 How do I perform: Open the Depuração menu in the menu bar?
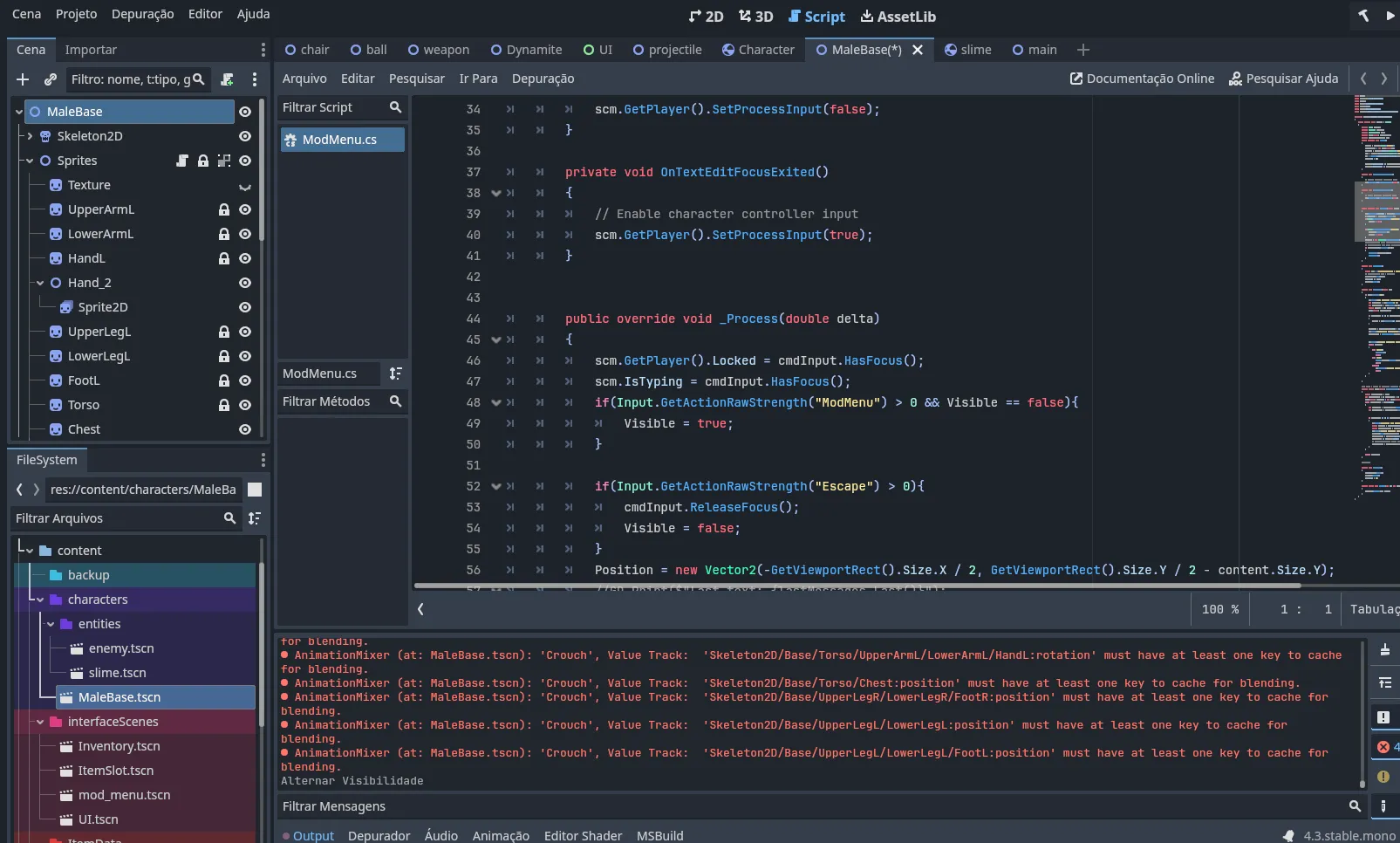click(142, 14)
